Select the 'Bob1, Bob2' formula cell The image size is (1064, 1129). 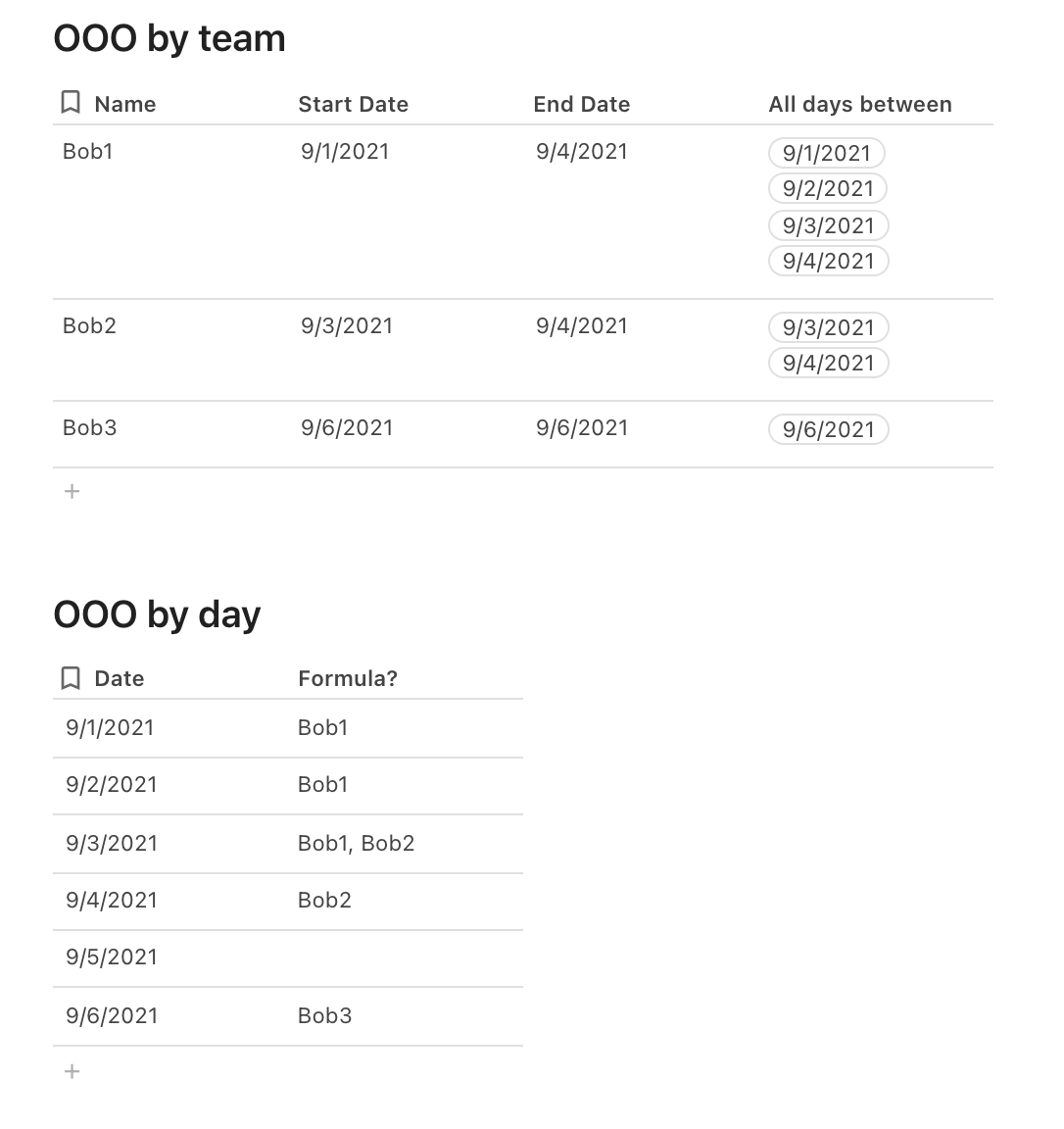coord(357,843)
